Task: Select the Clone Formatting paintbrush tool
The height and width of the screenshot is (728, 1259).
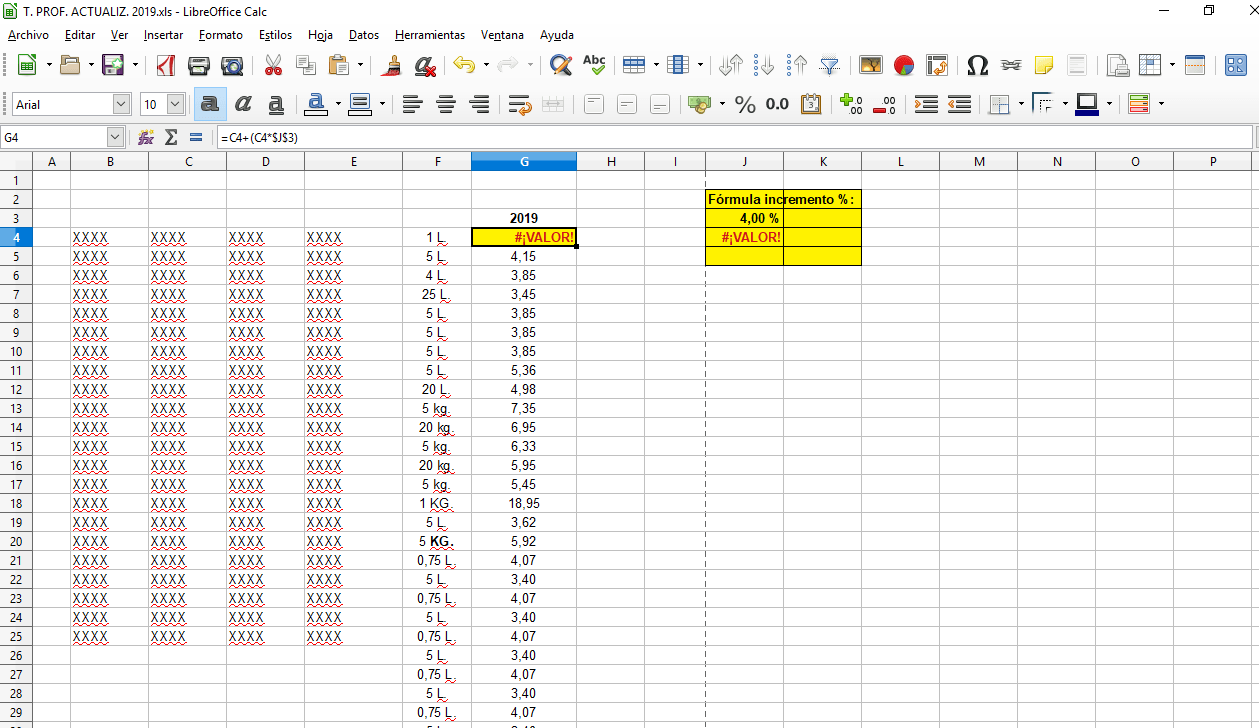Action: click(392, 65)
